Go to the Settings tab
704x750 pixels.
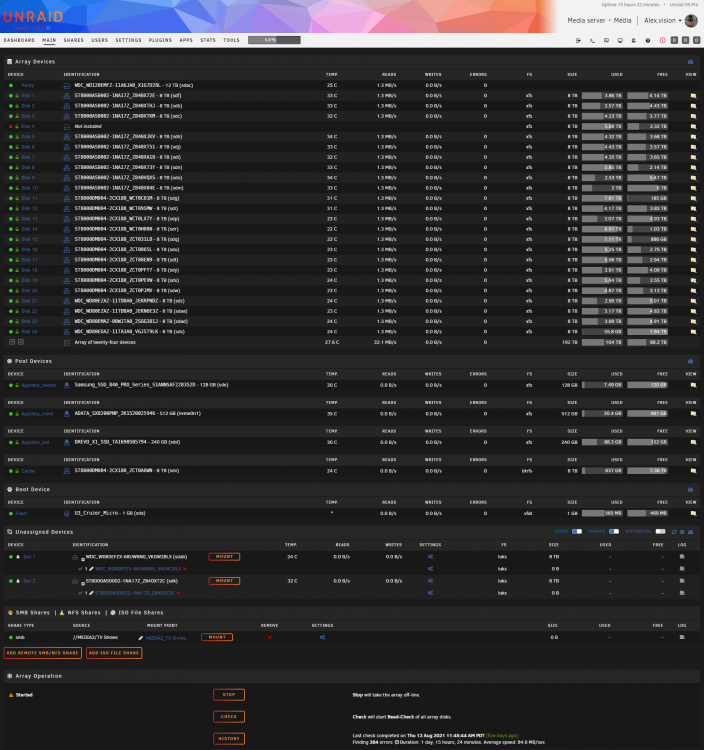coord(128,40)
